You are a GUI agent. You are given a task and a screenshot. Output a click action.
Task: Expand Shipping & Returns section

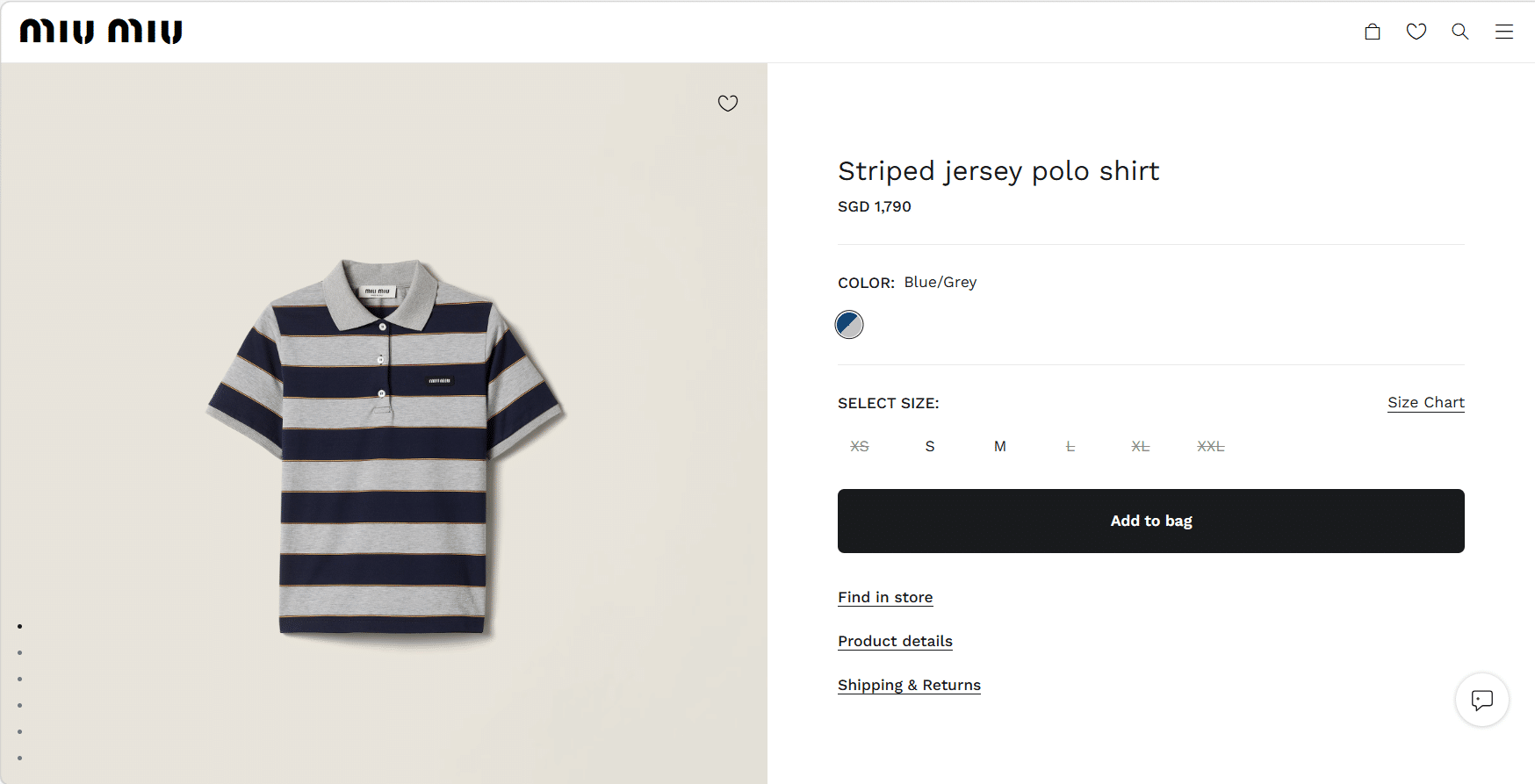(x=909, y=685)
